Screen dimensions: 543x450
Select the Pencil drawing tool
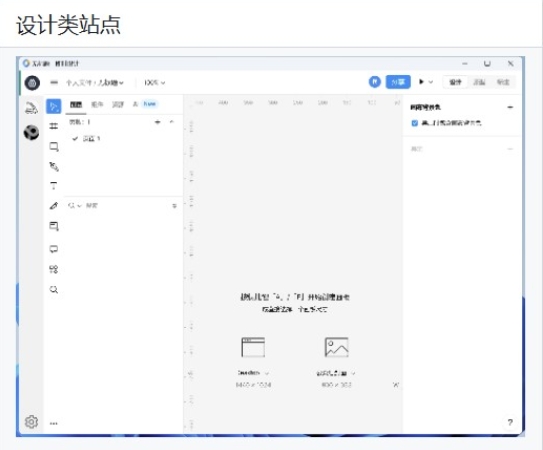pyautogui.click(x=54, y=206)
